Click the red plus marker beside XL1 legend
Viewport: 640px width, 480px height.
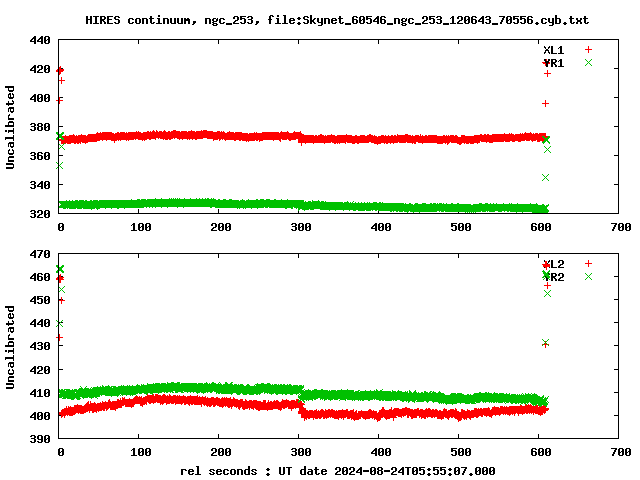[588, 50]
